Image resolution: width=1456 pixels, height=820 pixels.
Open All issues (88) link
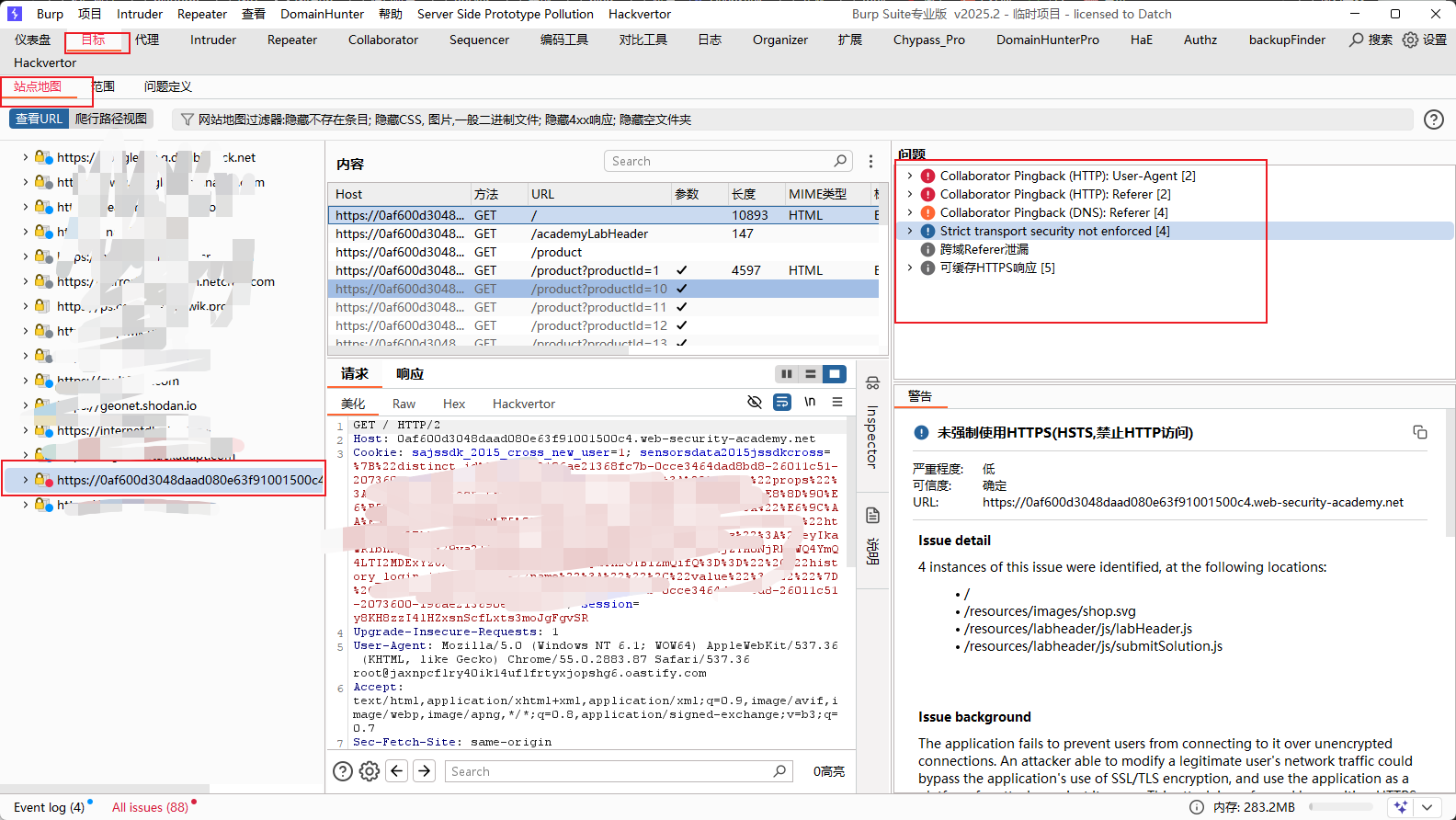coord(150,807)
